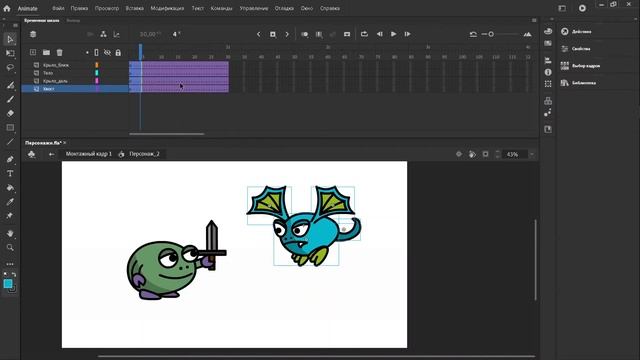Select the Text tool
Viewport: 640px width, 360px height.
10,173
